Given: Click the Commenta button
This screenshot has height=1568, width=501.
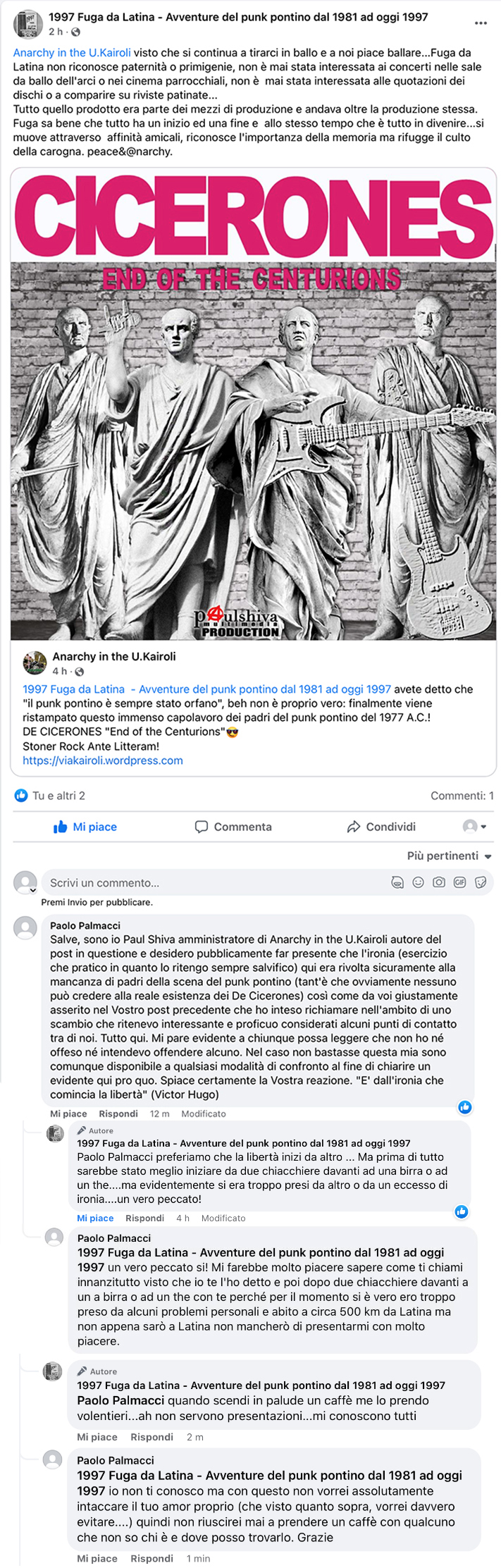Looking at the screenshot, I should [233, 827].
